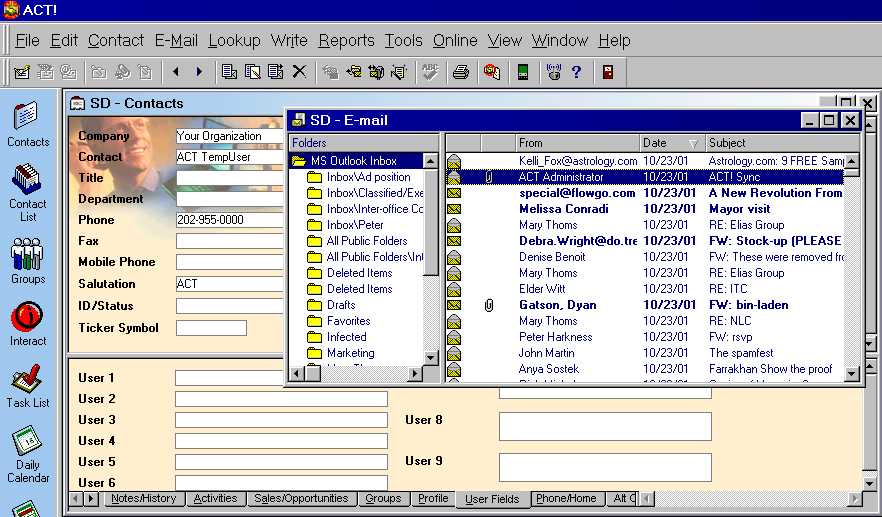882x517 pixels.
Task: Select the Inbox\Peter folder
Action: pos(355,225)
